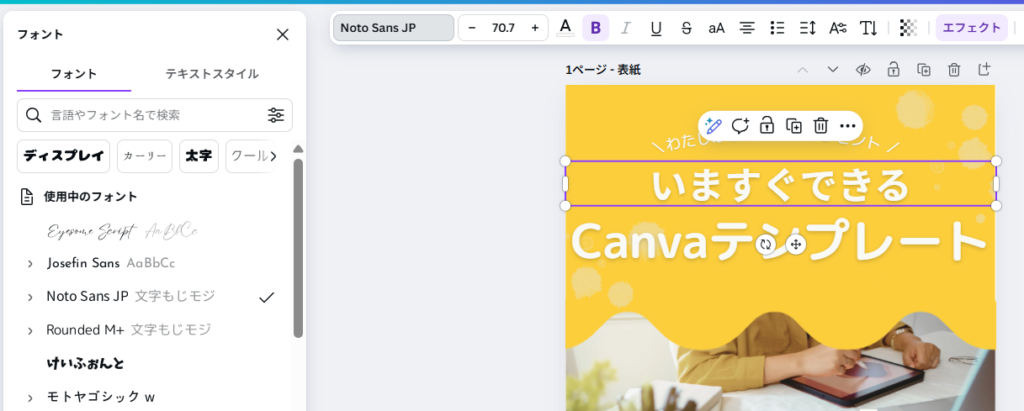Click the 使用中のフォント section header
The image size is (1024, 411).
(91, 197)
